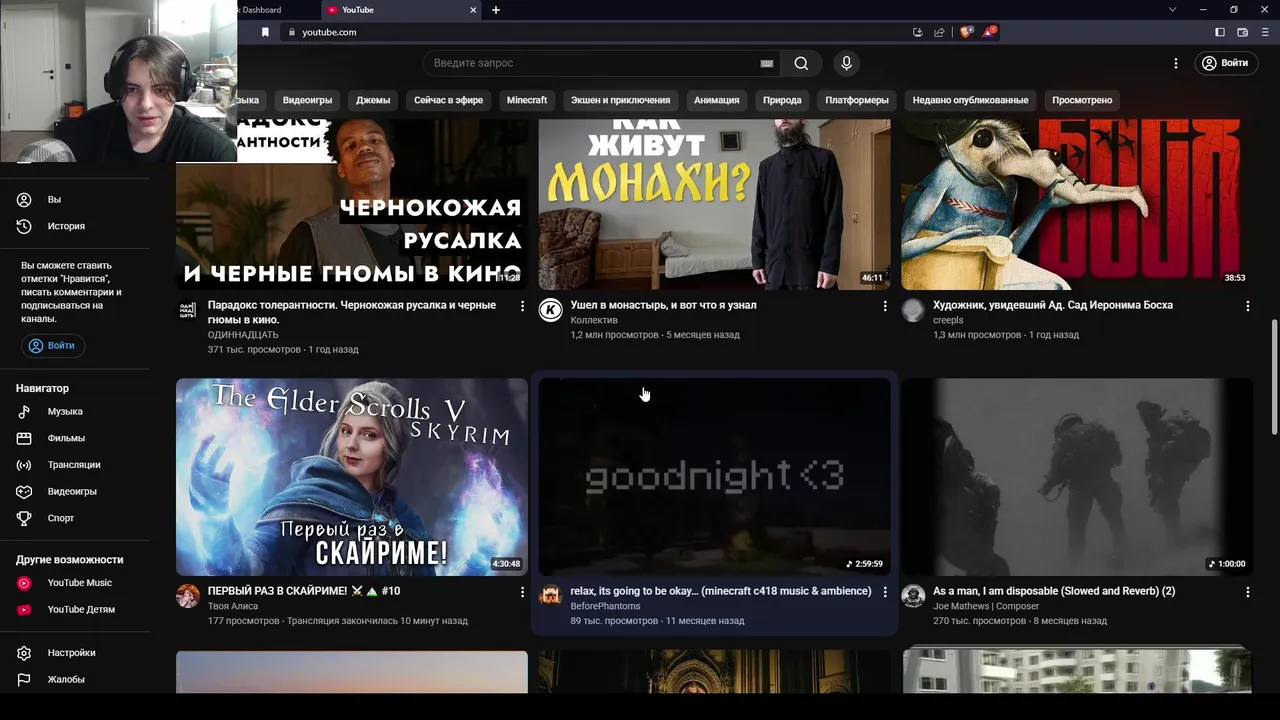Open a new browser tab
Image resolution: width=1280 pixels, height=720 pixels.
[496, 10]
